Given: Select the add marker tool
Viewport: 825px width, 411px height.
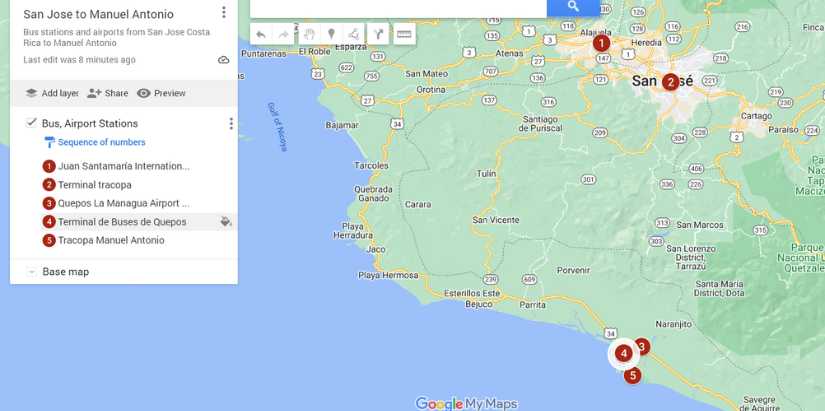Looking at the screenshot, I should coord(331,34).
